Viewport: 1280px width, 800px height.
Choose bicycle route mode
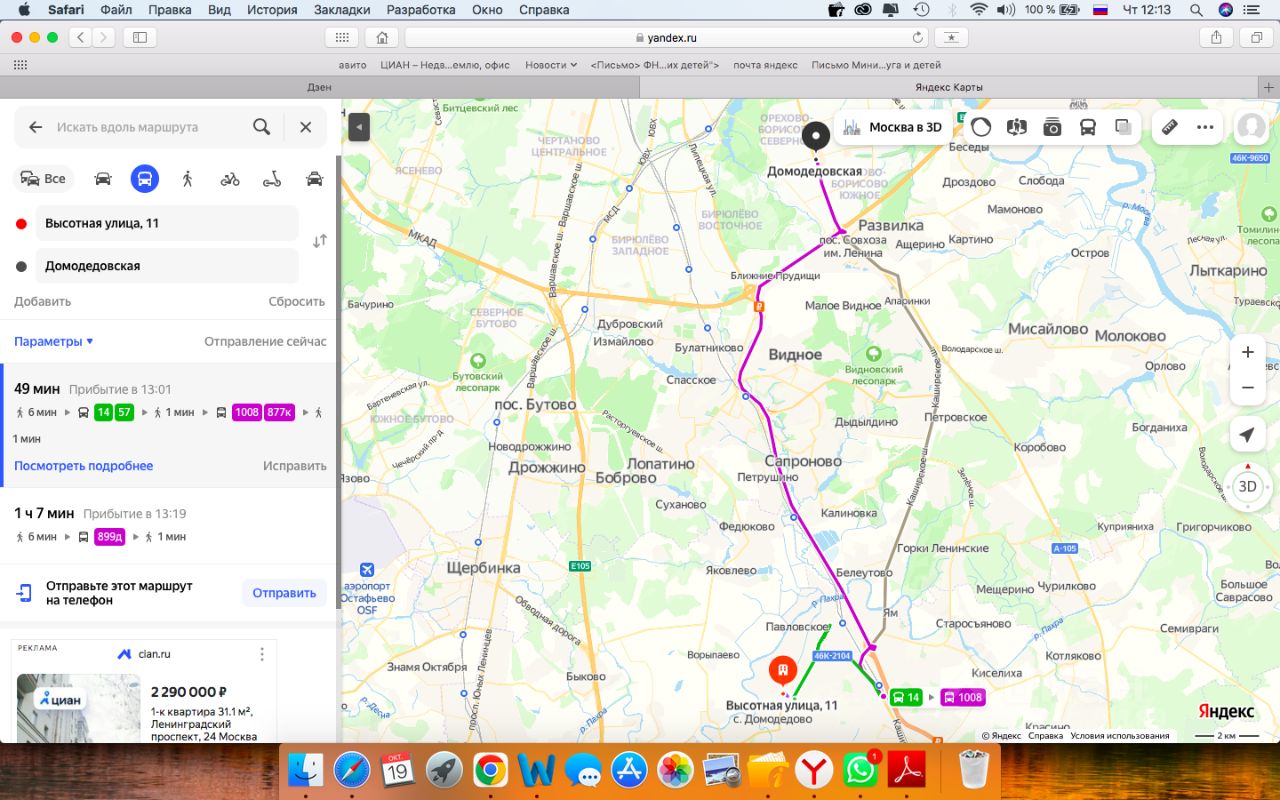click(230, 179)
